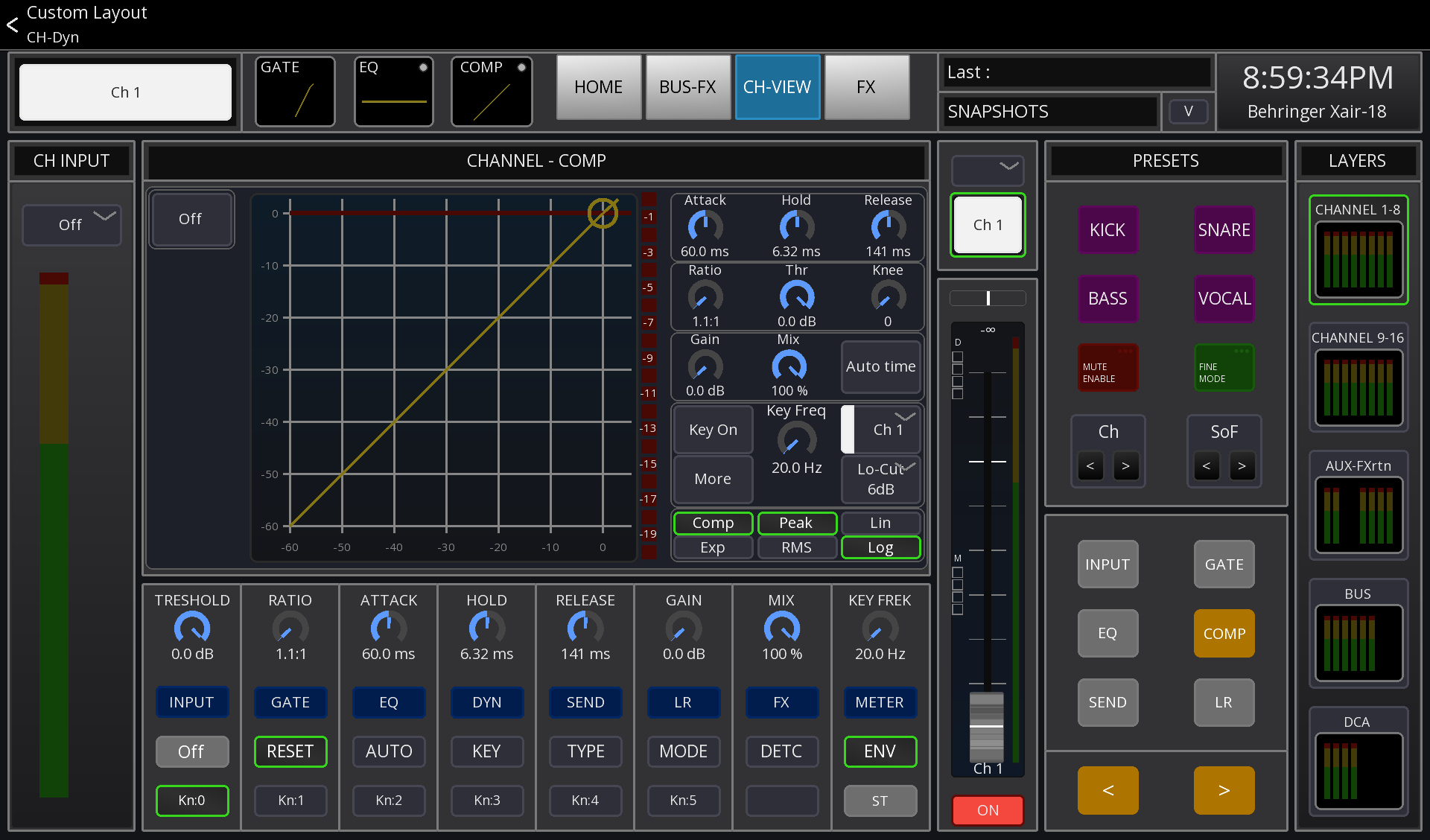
Task: Click the green RESET button
Action: (x=290, y=751)
